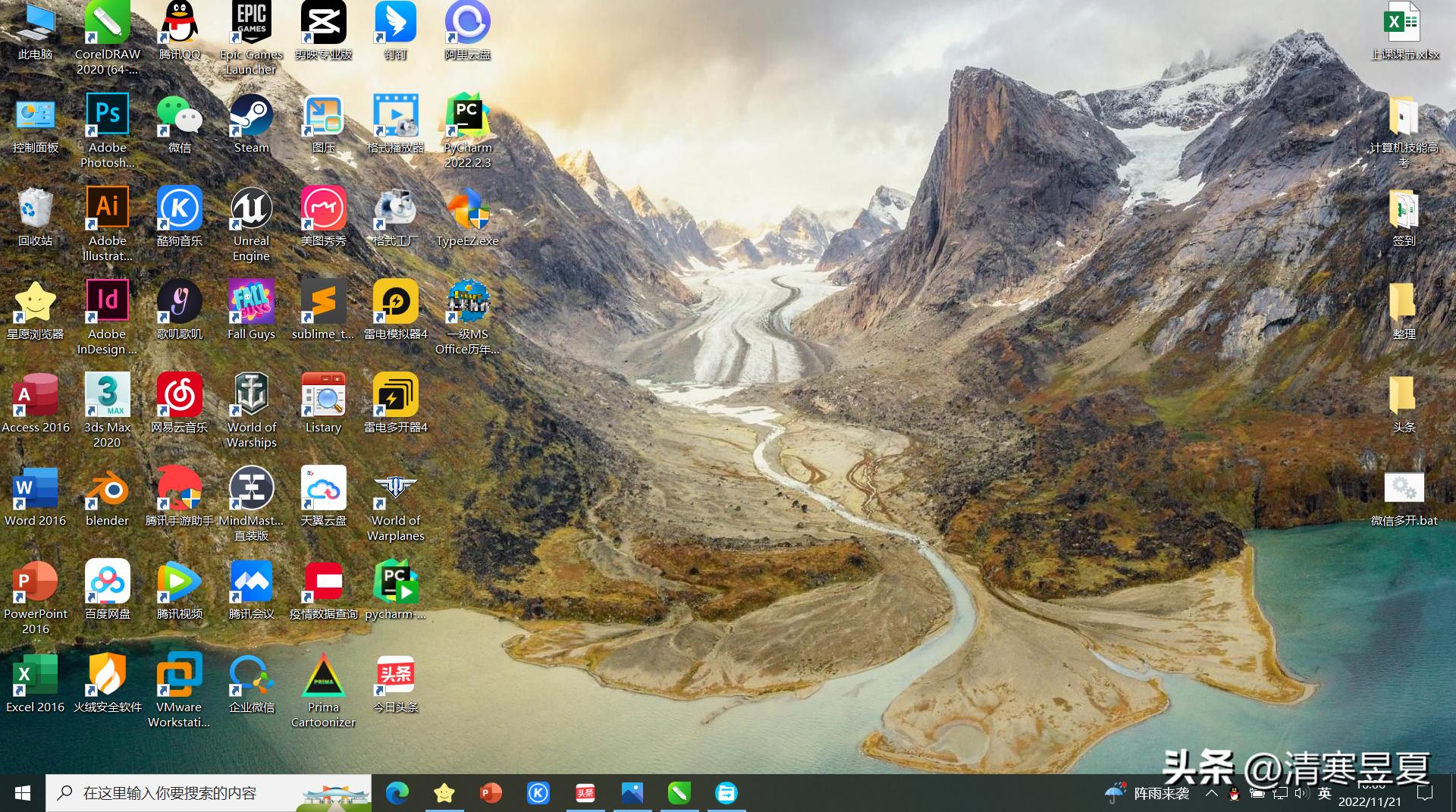Switch input language via the 英 indicator
Viewport: 1456px width, 812px height.
pyautogui.click(x=1326, y=793)
